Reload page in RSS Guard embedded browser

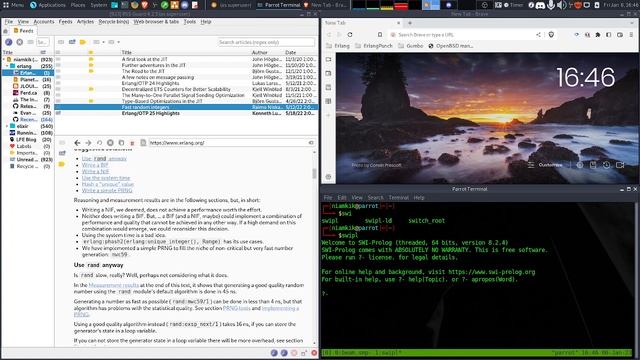[99, 143]
